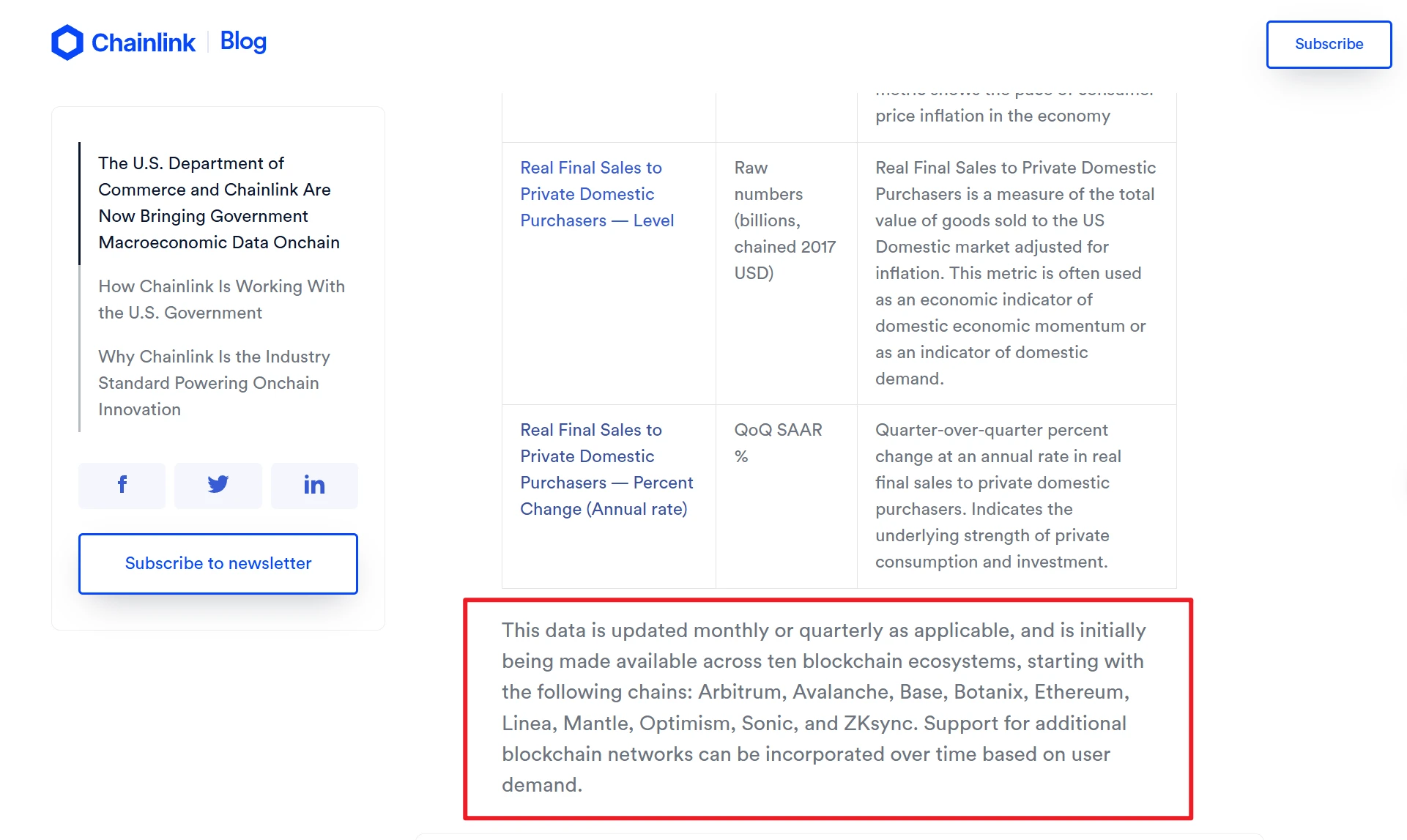Screen dimensions: 1407x840
Task: Share the article on Facebook
Action: coord(122,485)
